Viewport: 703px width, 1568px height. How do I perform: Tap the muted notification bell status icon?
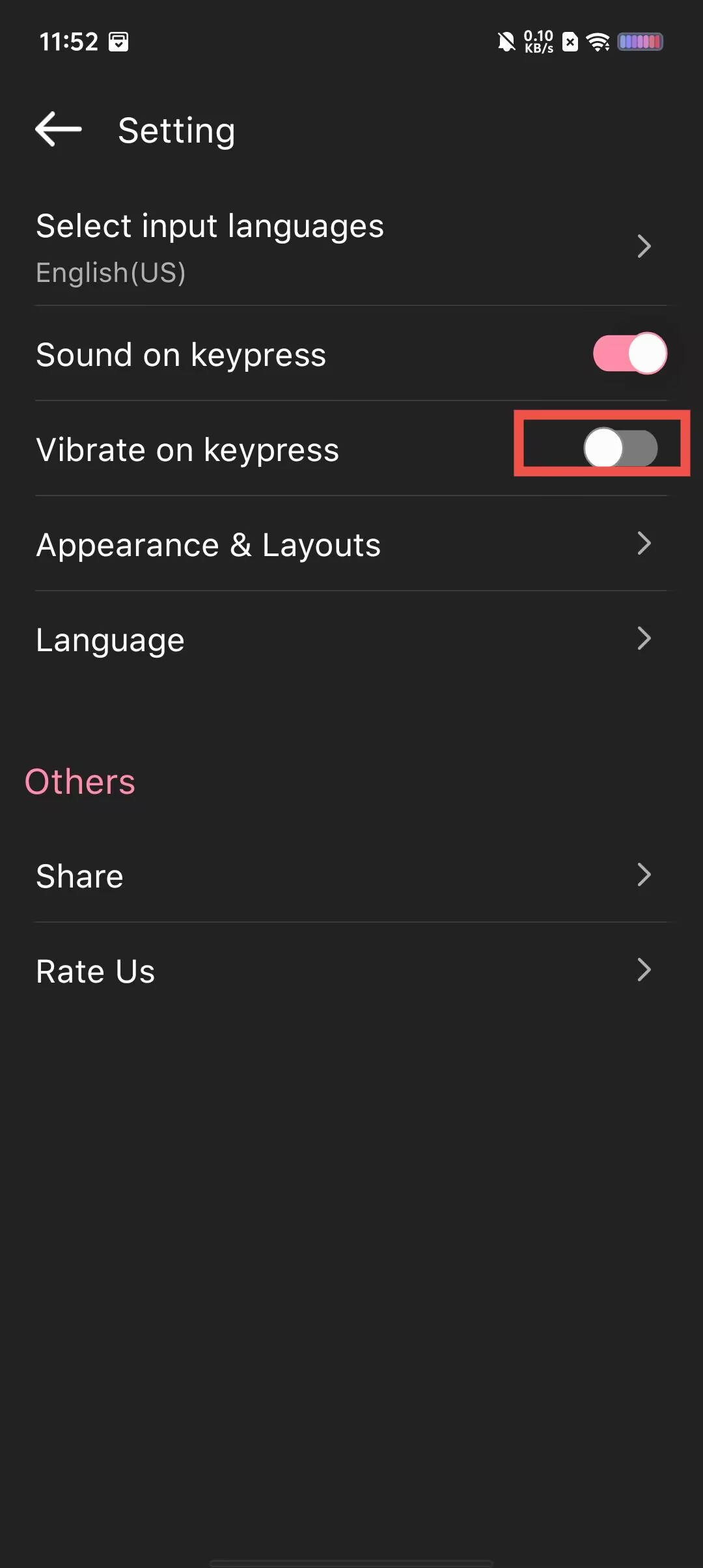click(506, 42)
